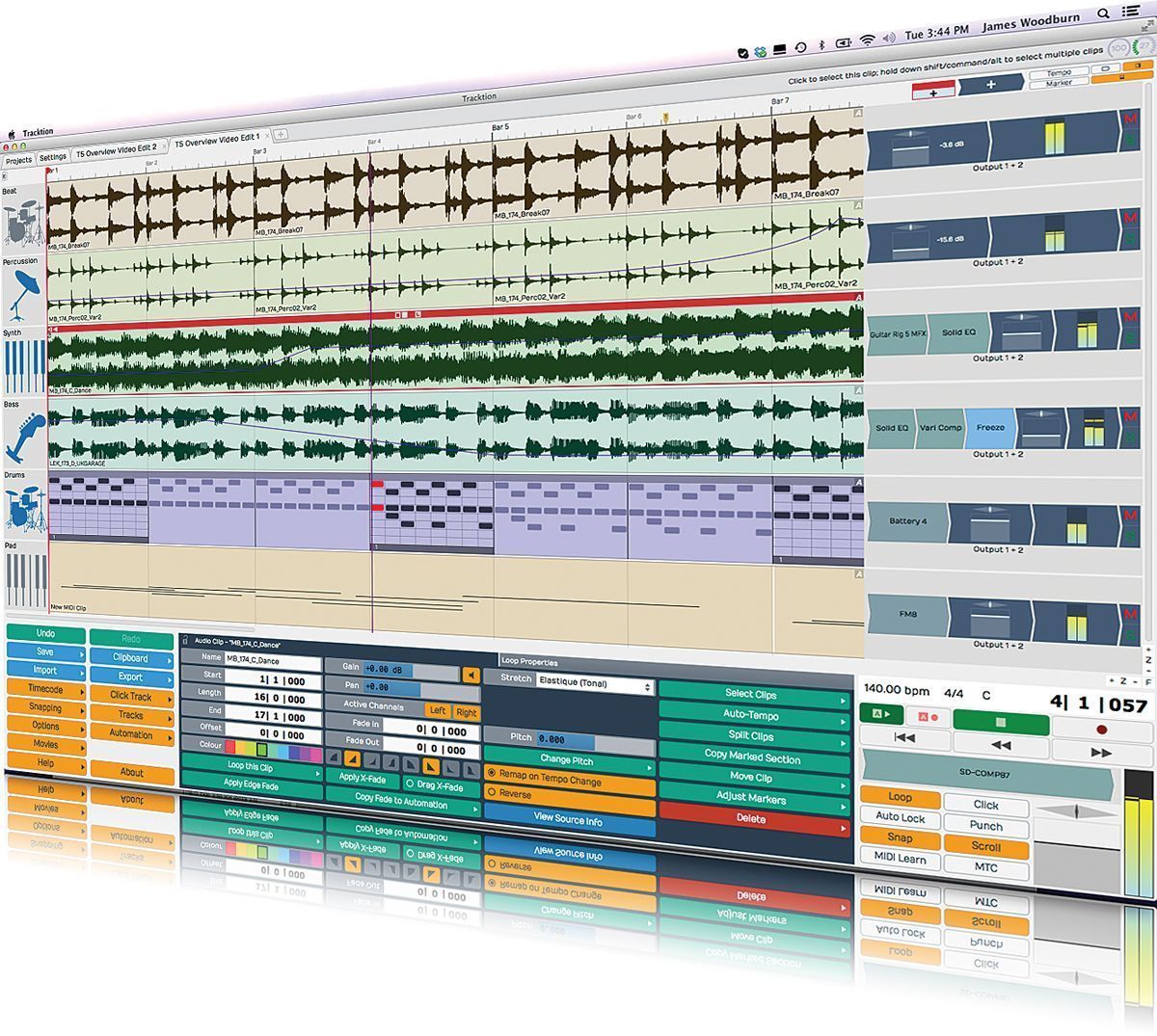Open the Snapping menu
The height and width of the screenshot is (1036, 1157).
pyautogui.click(x=45, y=707)
